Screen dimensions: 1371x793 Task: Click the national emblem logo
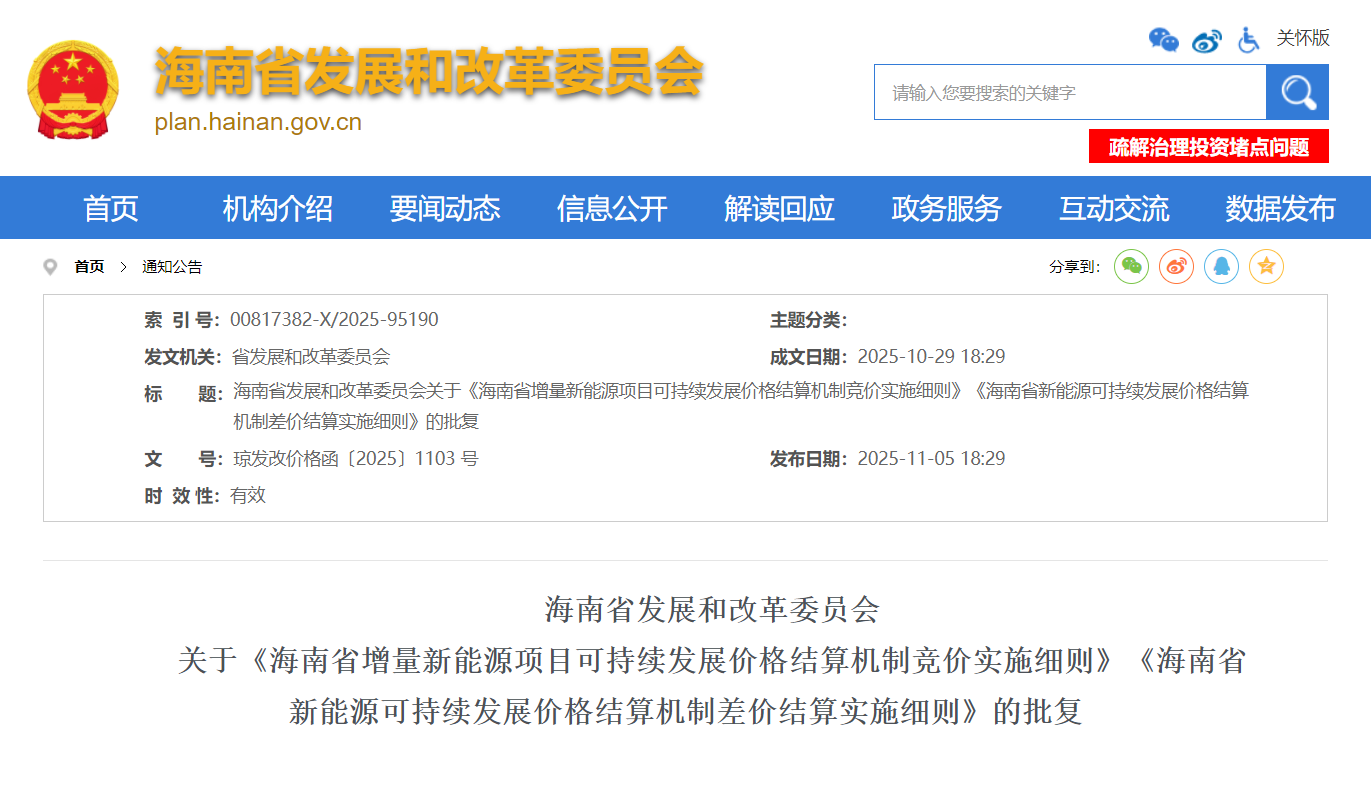coord(73,90)
